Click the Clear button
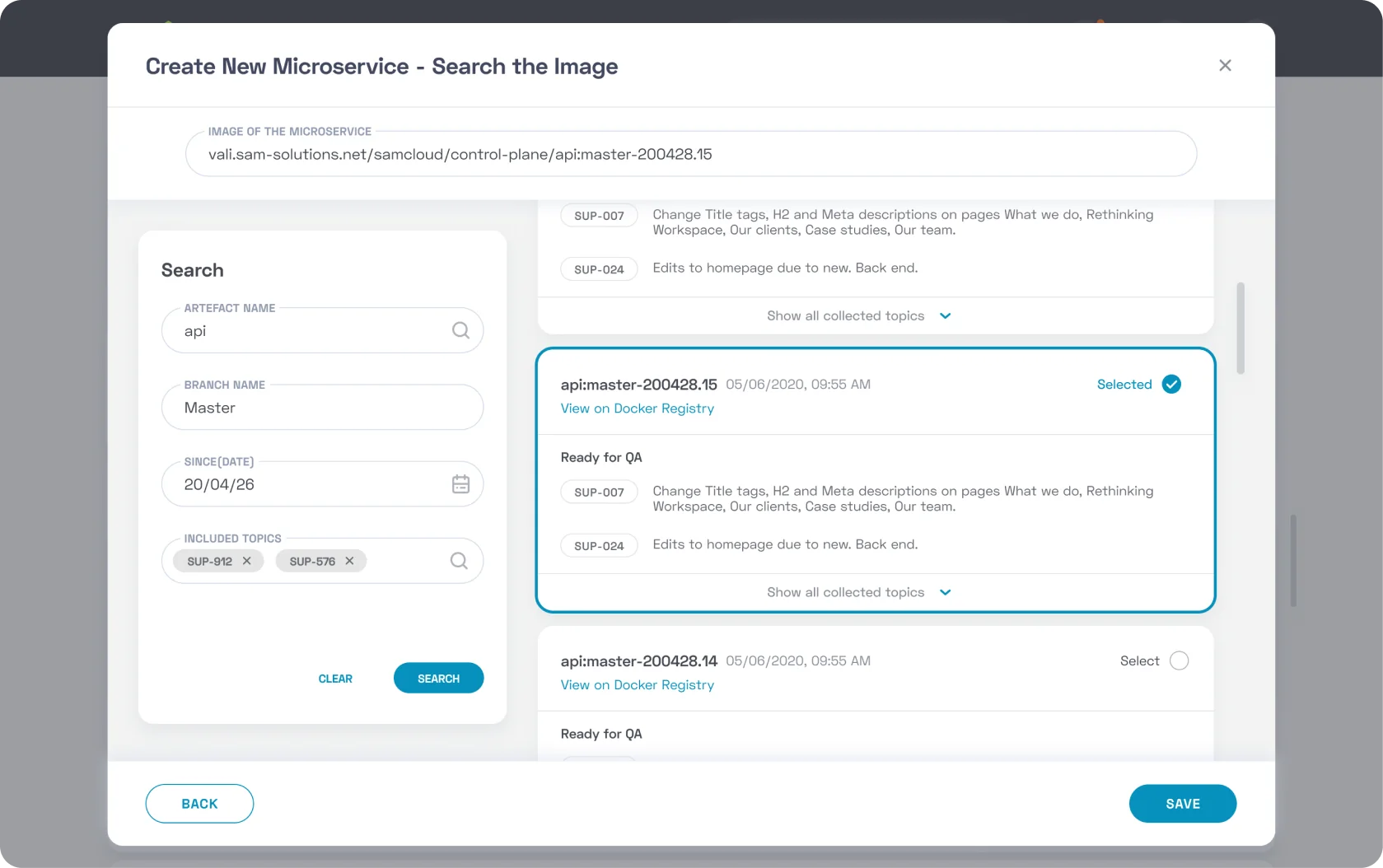The image size is (1383, 868). pos(335,679)
